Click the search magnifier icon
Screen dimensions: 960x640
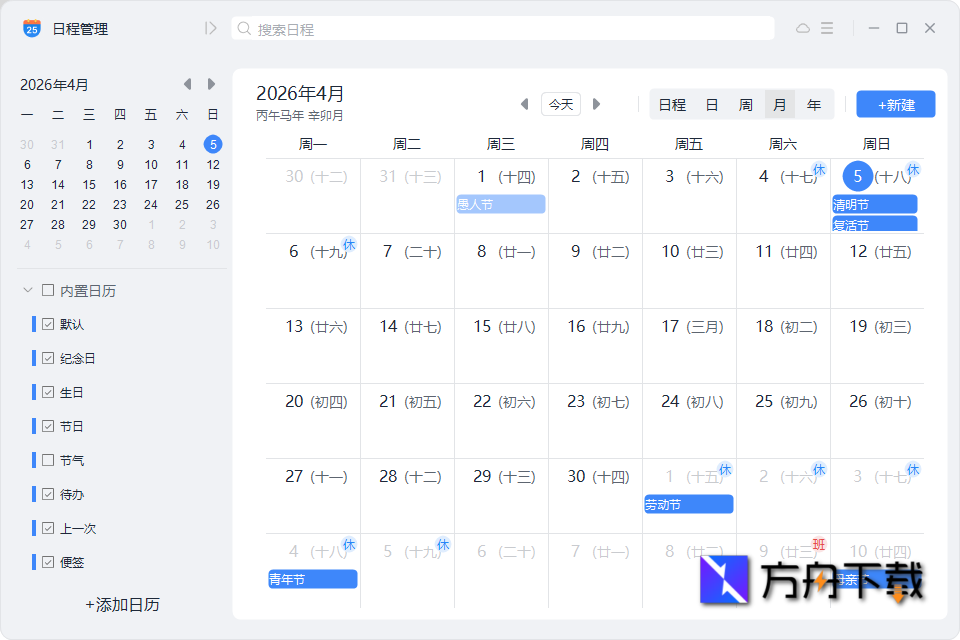[x=243, y=28]
